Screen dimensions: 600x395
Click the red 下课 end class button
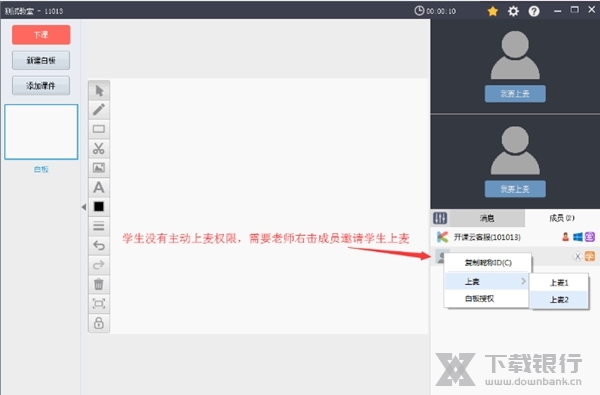(41, 35)
